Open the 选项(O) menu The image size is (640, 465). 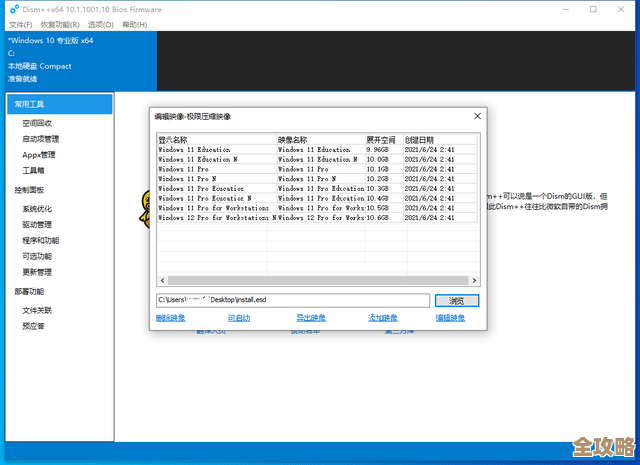(101, 24)
